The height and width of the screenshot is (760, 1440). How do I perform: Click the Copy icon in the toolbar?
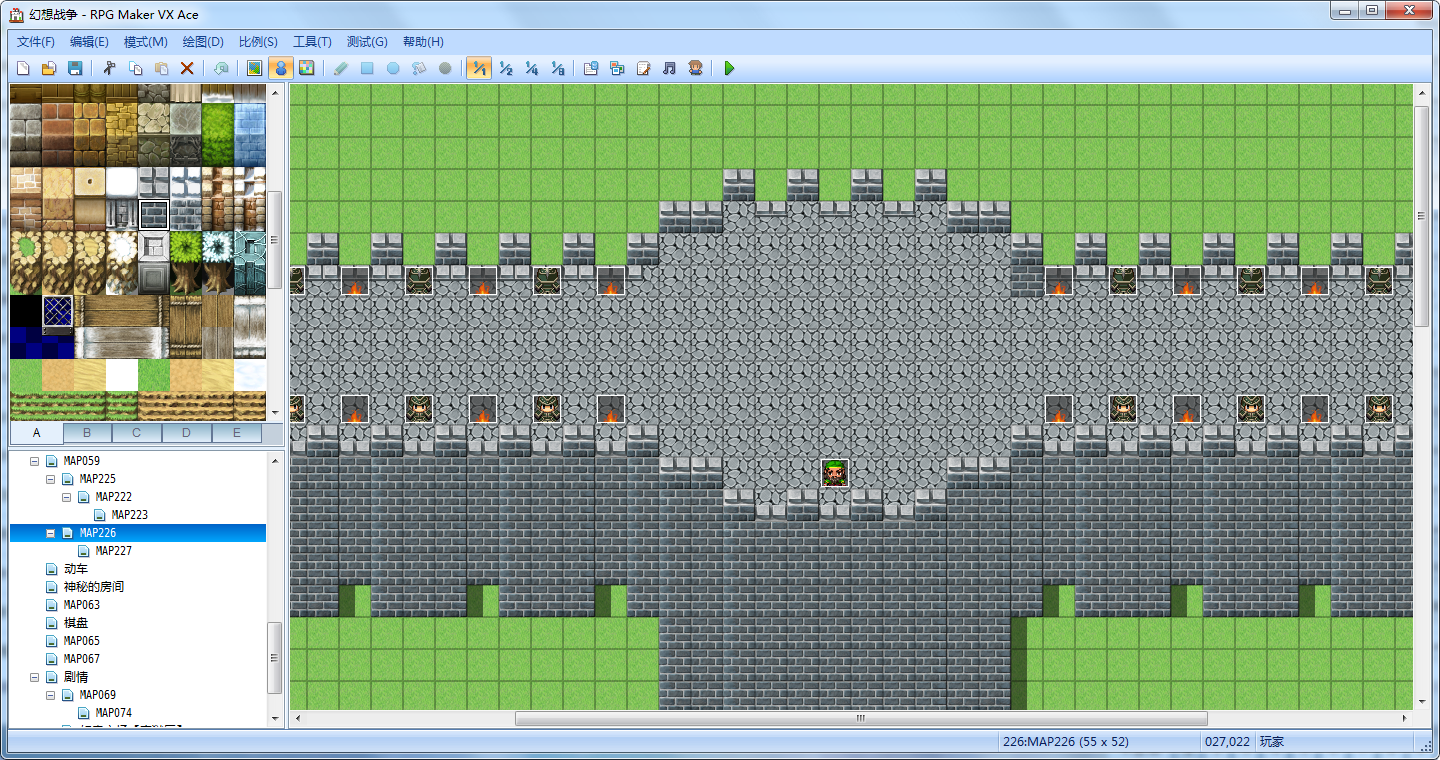click(135, 68)
